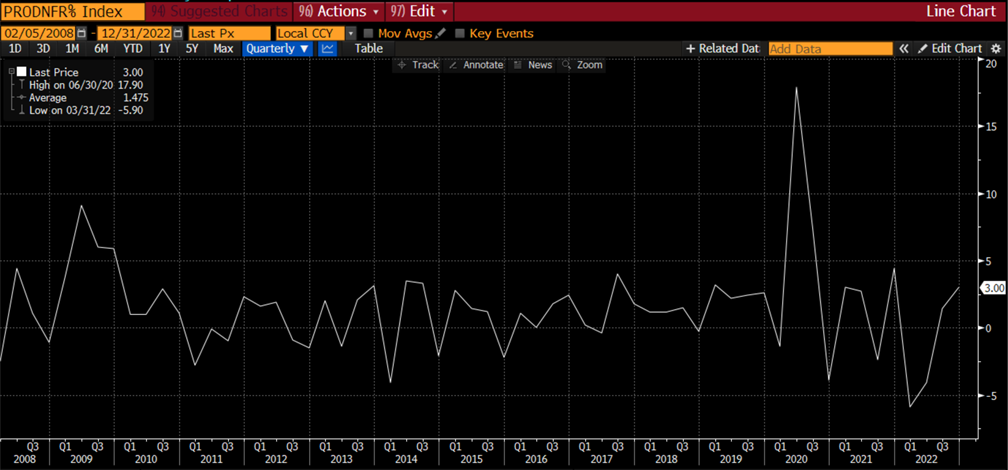1008x470 pixels.
Task: Open the start date calendar picker
Action: pyautogui.click(x=82, y=33)
